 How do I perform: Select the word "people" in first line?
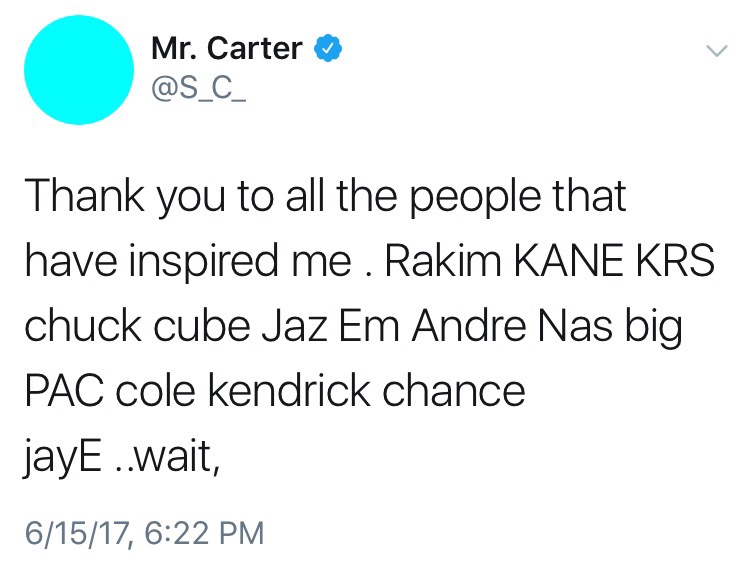click(x=475, y=197)
